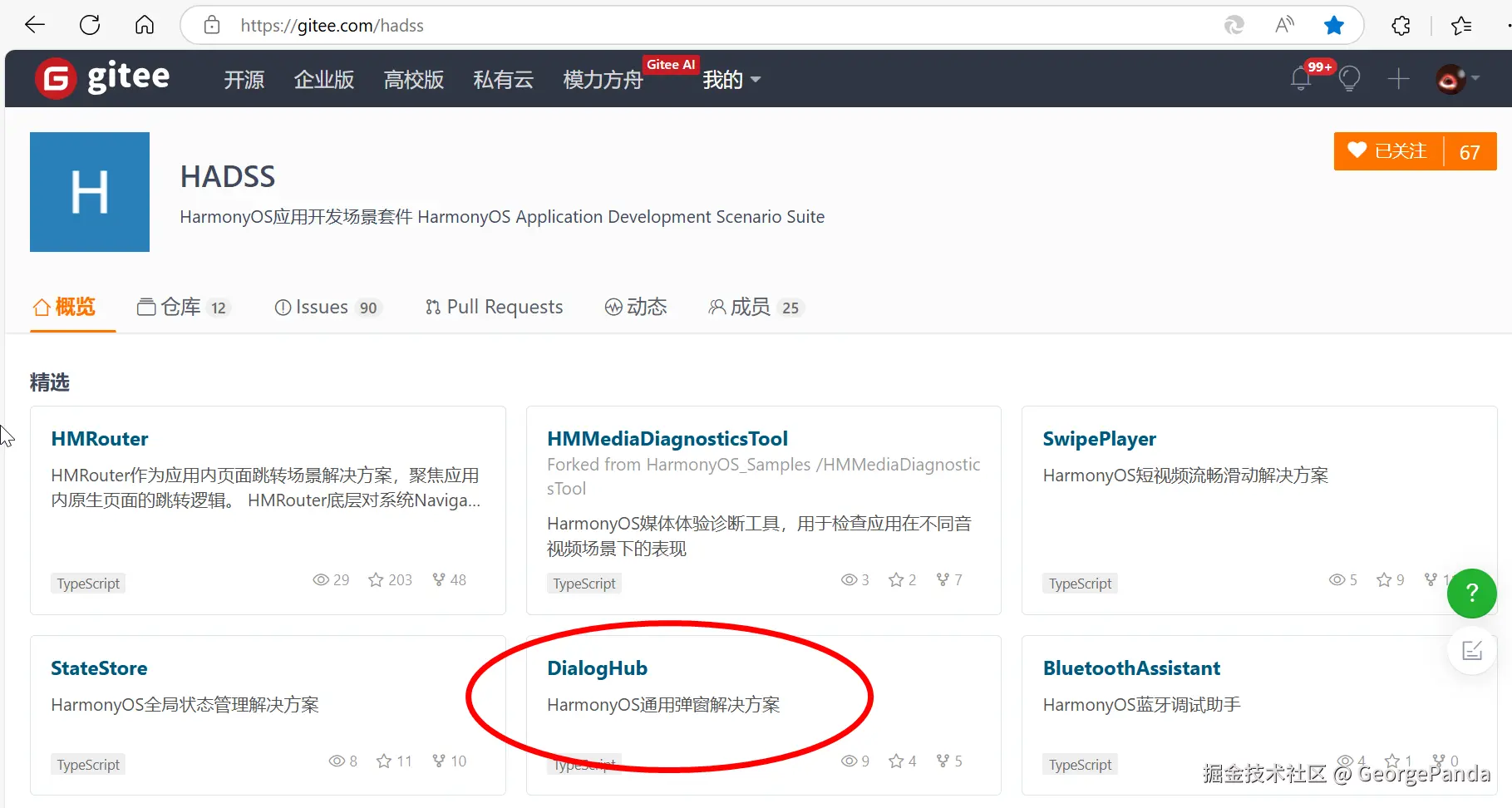This screenshot has height=808, width=1512.
Task: Click the lightbulb icon in the navbar
Action: coord(1349,79)
